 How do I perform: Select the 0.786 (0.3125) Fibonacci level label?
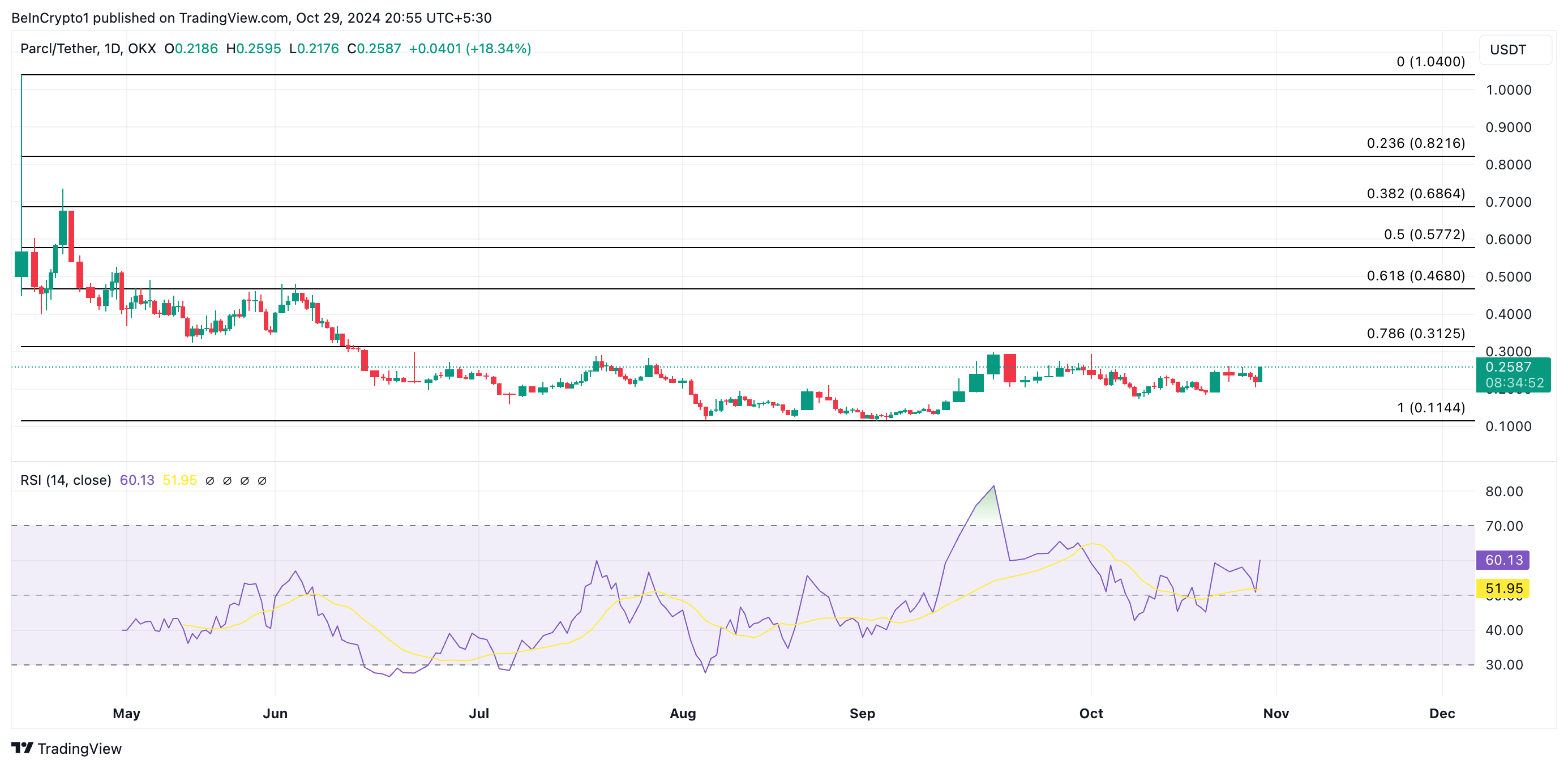[x=1415, y=333]
